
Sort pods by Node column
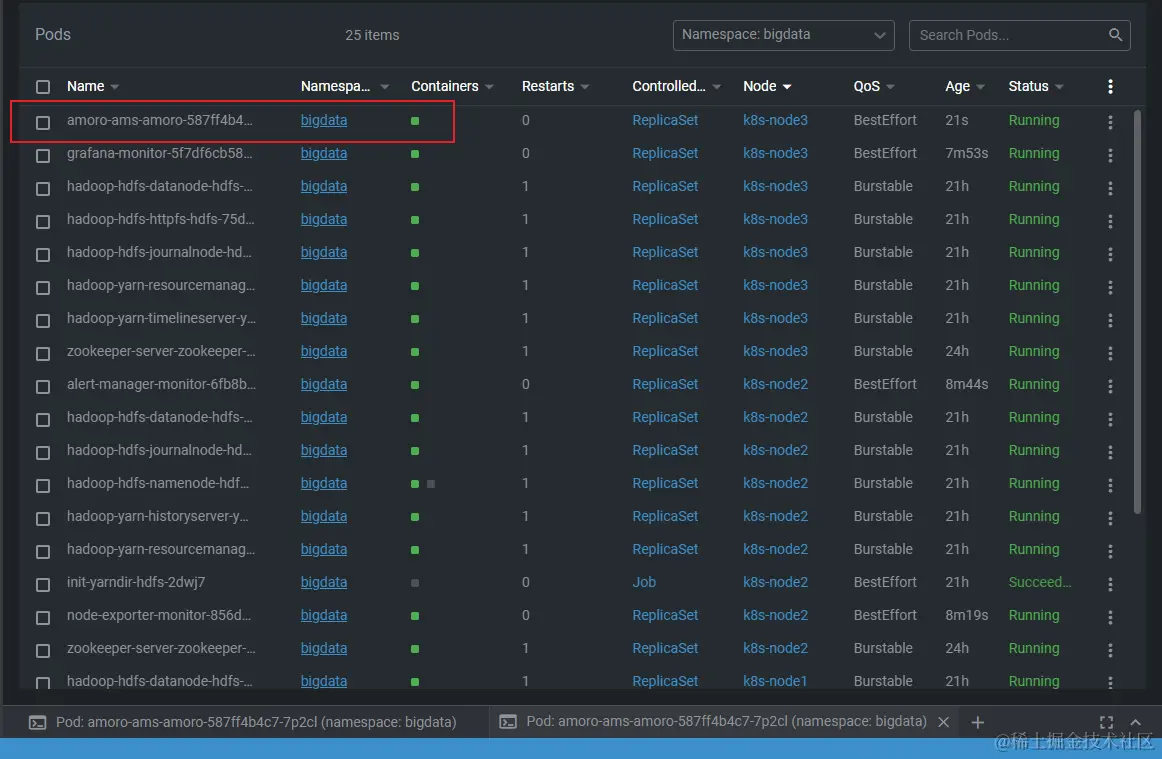pos(767,86)
